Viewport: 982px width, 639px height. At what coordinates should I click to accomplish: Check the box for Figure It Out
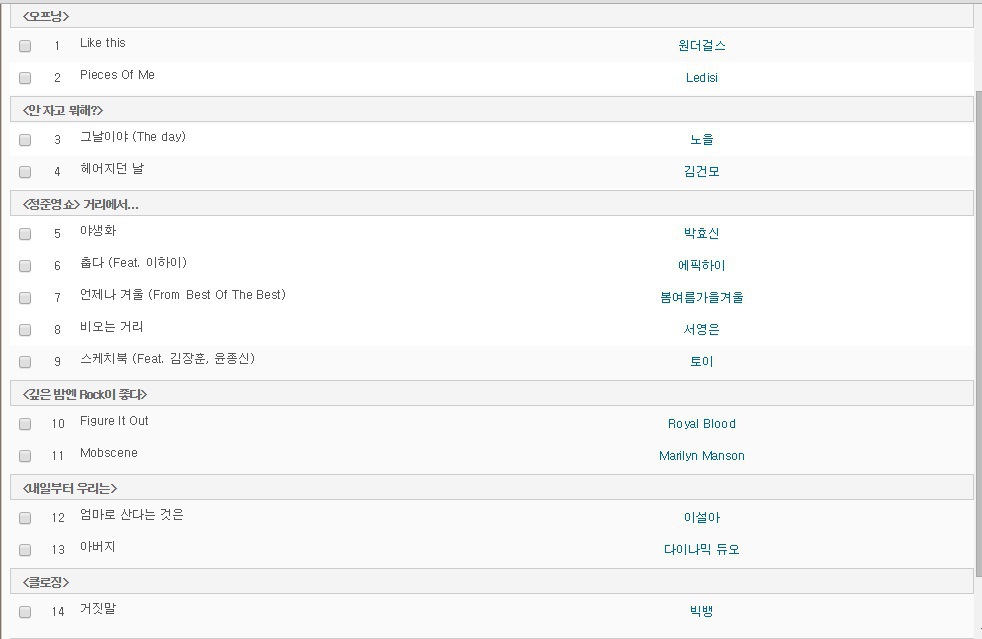25,424
